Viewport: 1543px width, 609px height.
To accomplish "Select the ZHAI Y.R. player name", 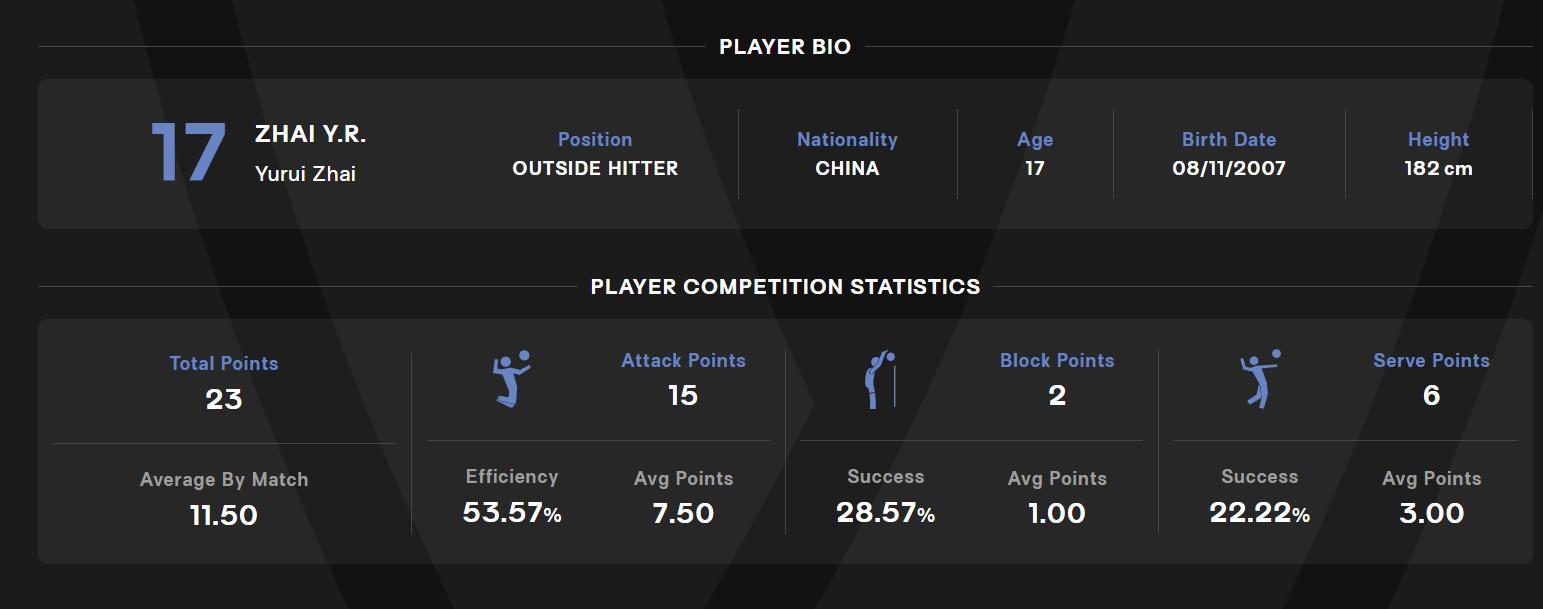I will tap(310, 134).
